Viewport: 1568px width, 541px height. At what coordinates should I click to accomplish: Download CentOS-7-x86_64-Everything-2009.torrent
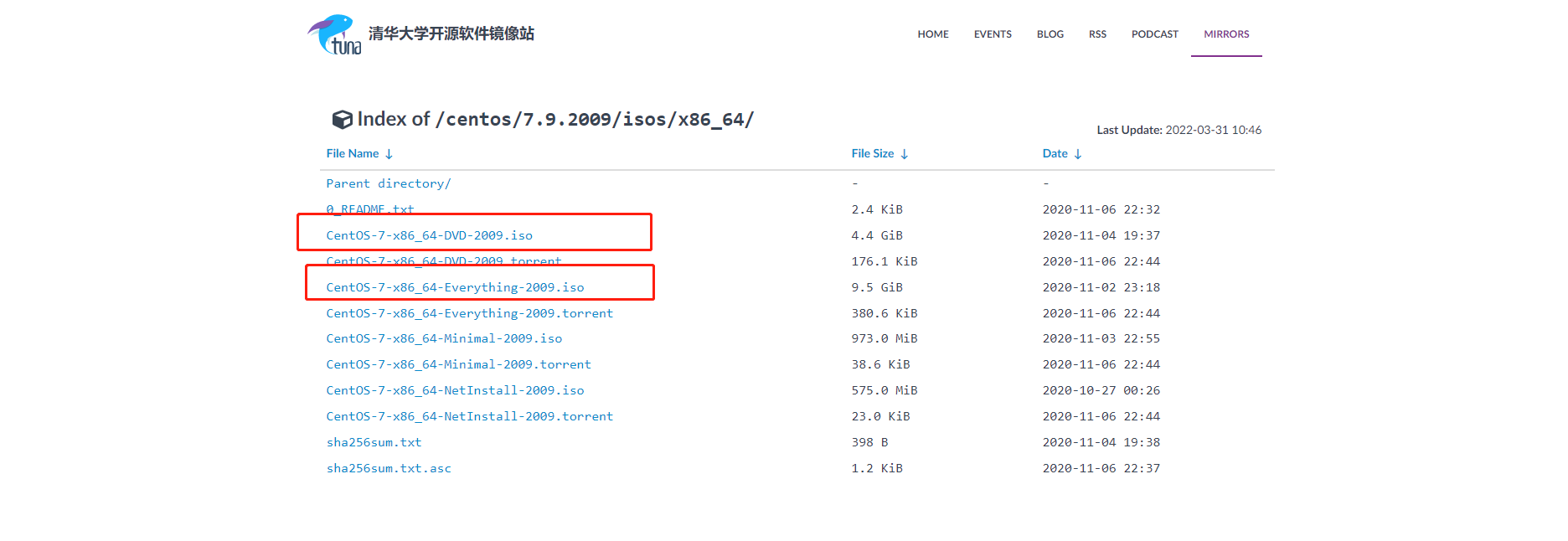(470, 313)
